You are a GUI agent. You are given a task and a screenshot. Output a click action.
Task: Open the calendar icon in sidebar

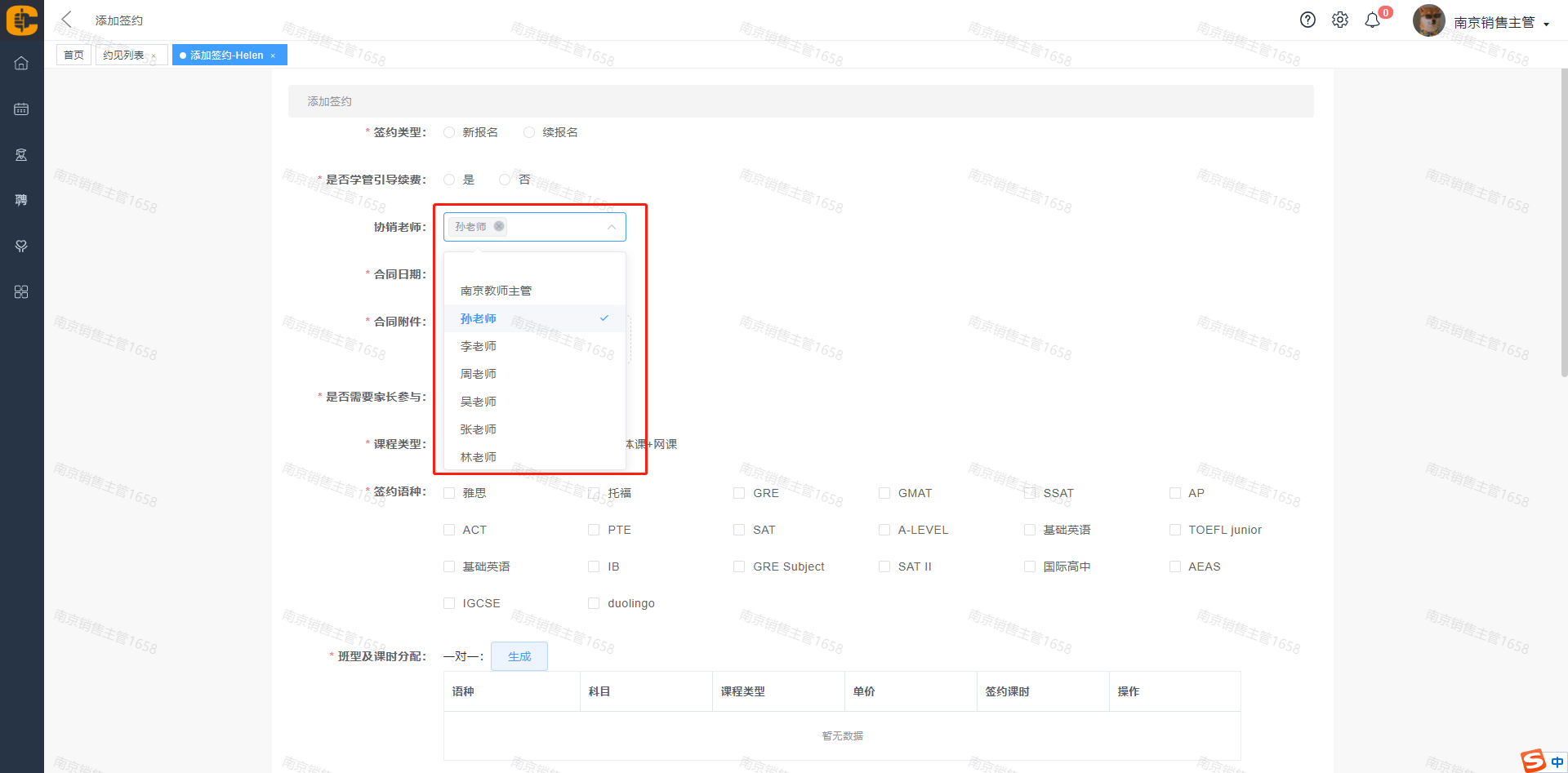[x=21, y=109]
